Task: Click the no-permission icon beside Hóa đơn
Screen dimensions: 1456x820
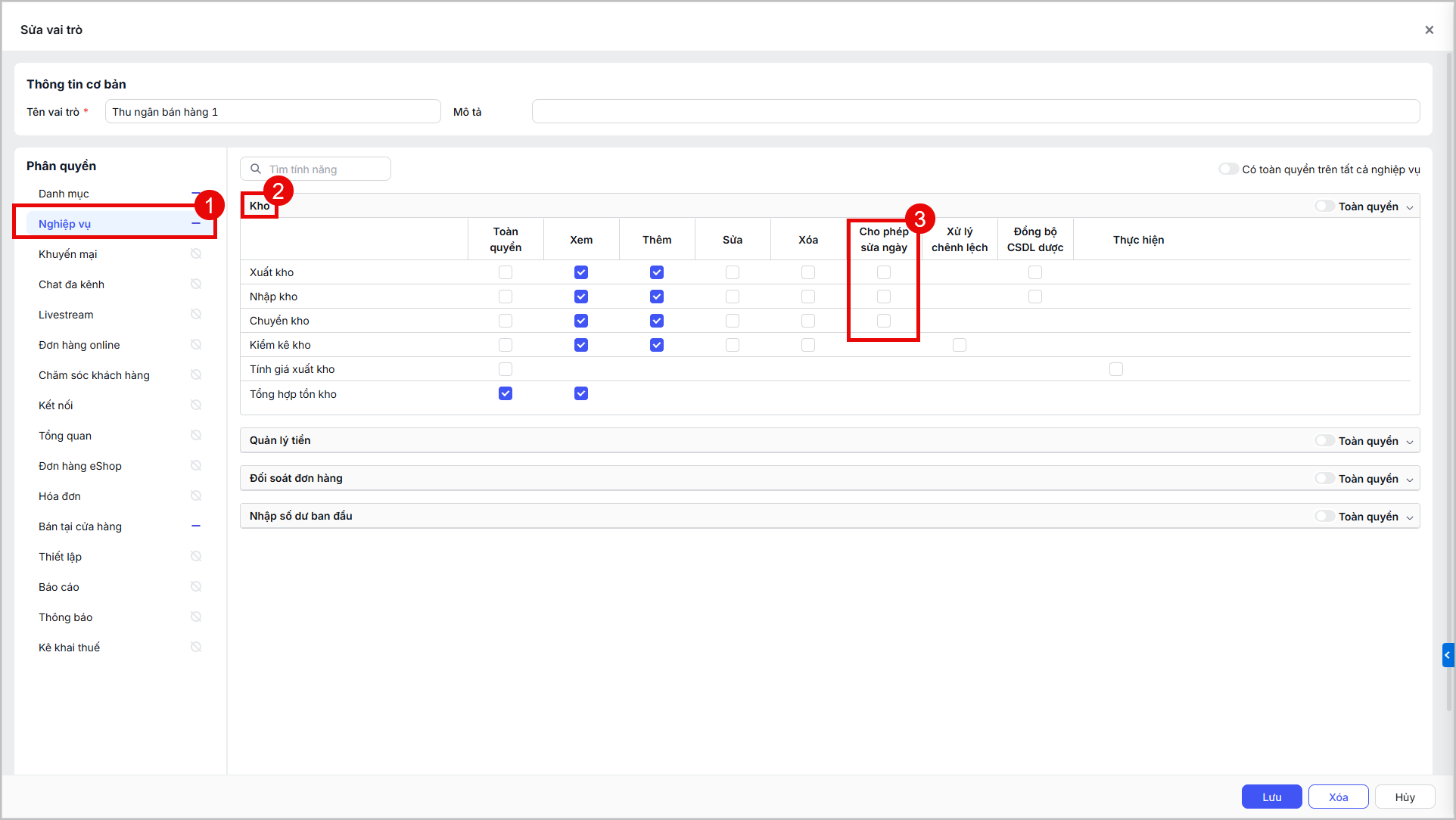Action: [x=196, y=496]
